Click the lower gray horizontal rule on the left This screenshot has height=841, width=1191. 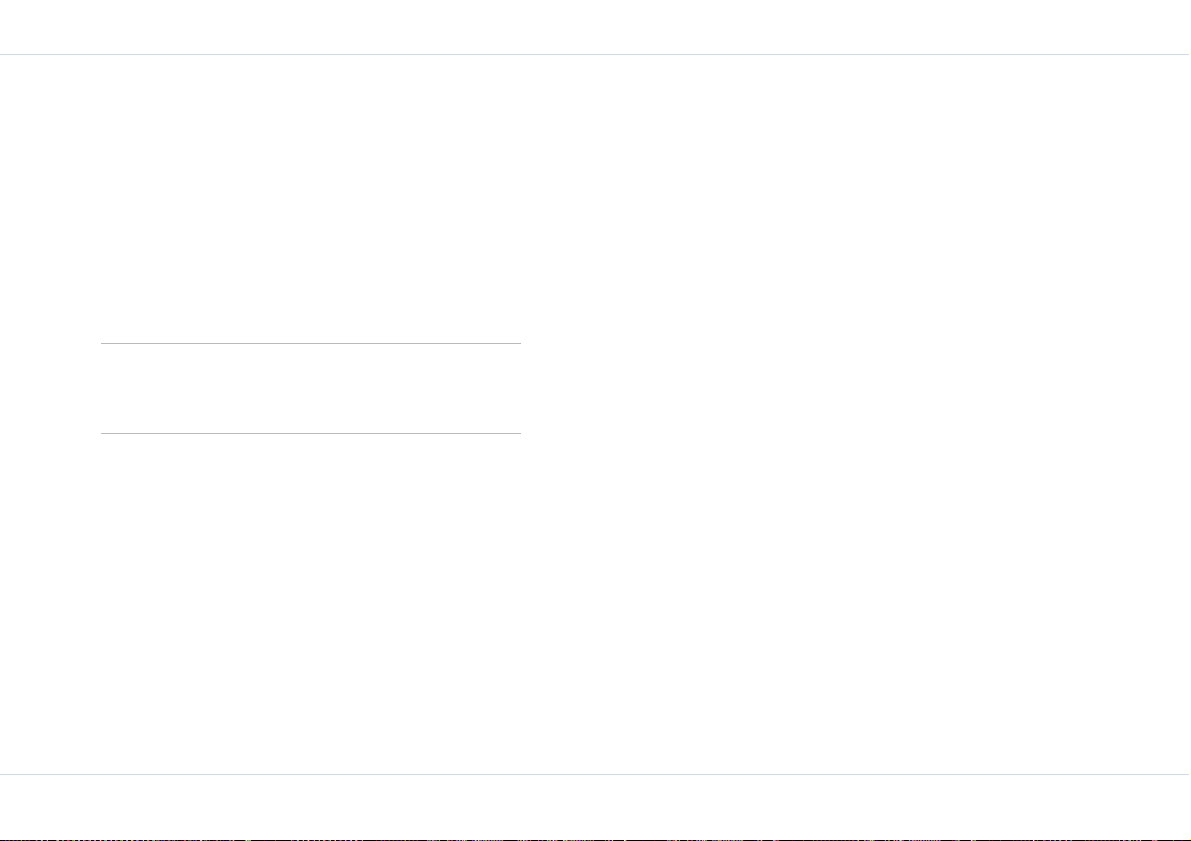311,433
